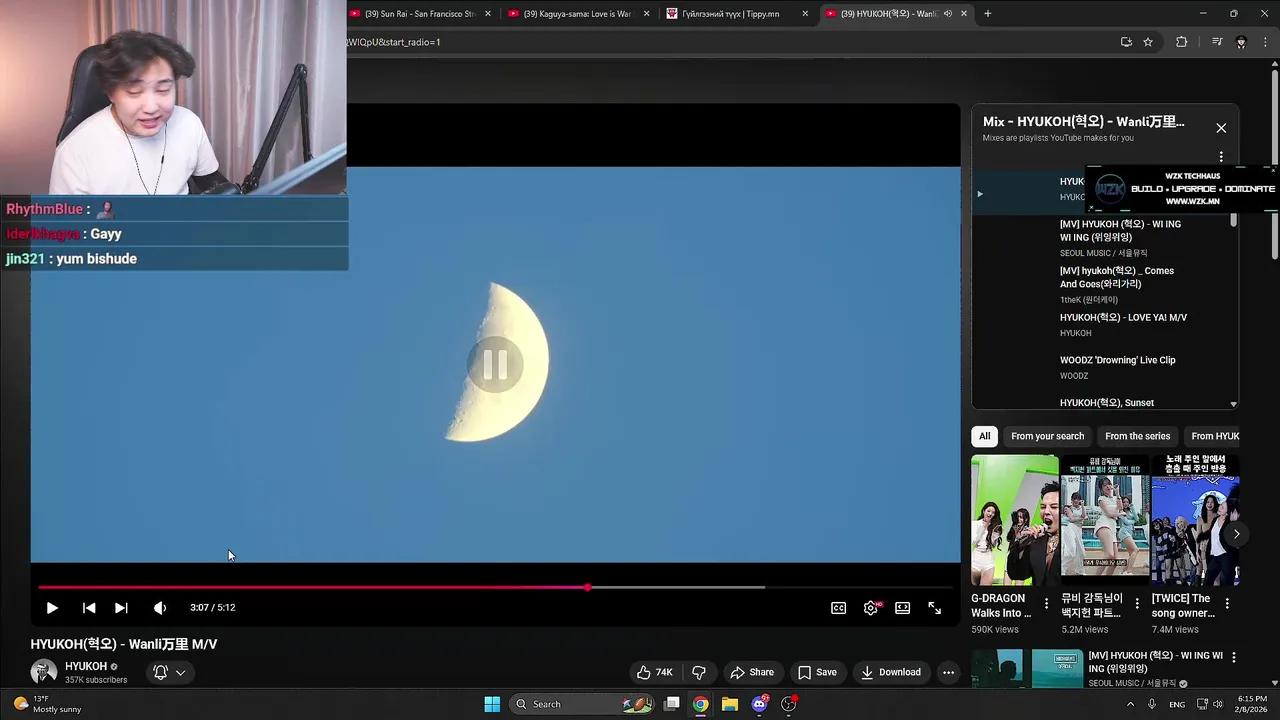The height and width of the screenshot is (720, 1280).
Task: Mute the audio icon on HYUKOH tab
Action: click(948, 13)
